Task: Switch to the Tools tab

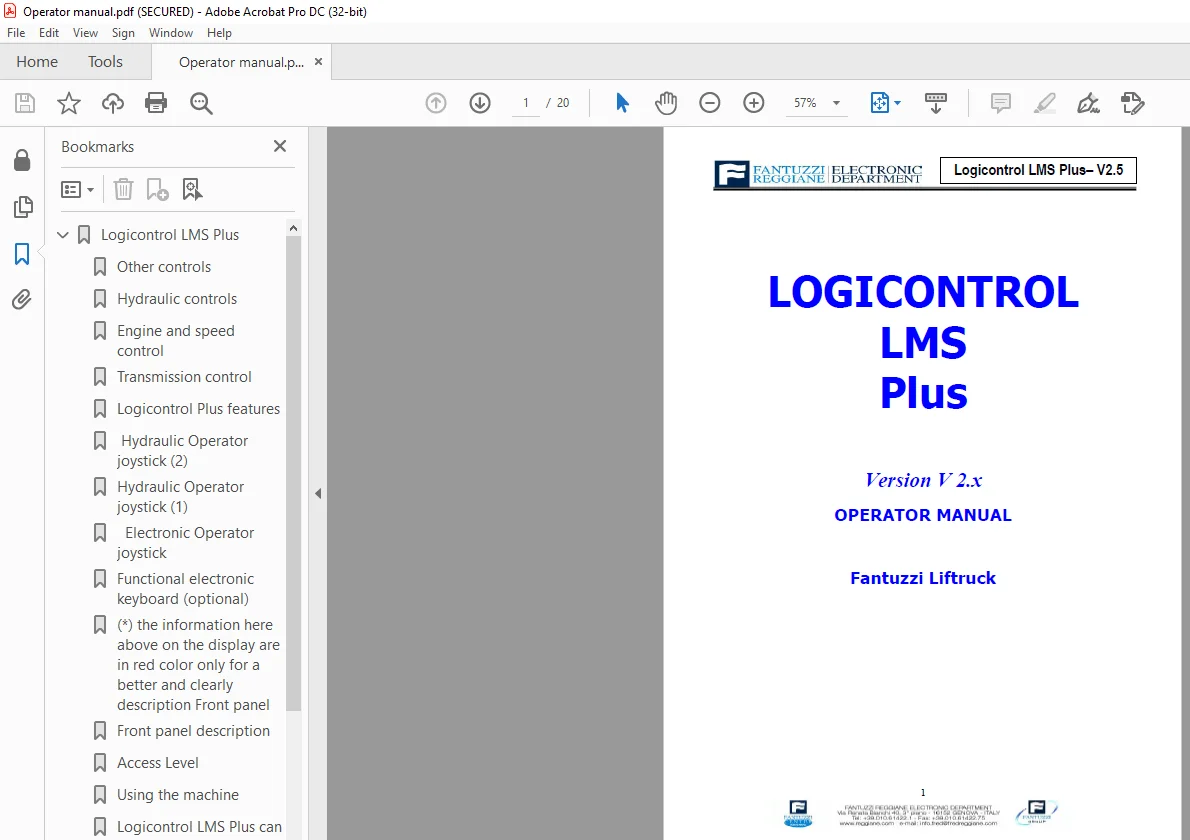Action: [105, 61]
